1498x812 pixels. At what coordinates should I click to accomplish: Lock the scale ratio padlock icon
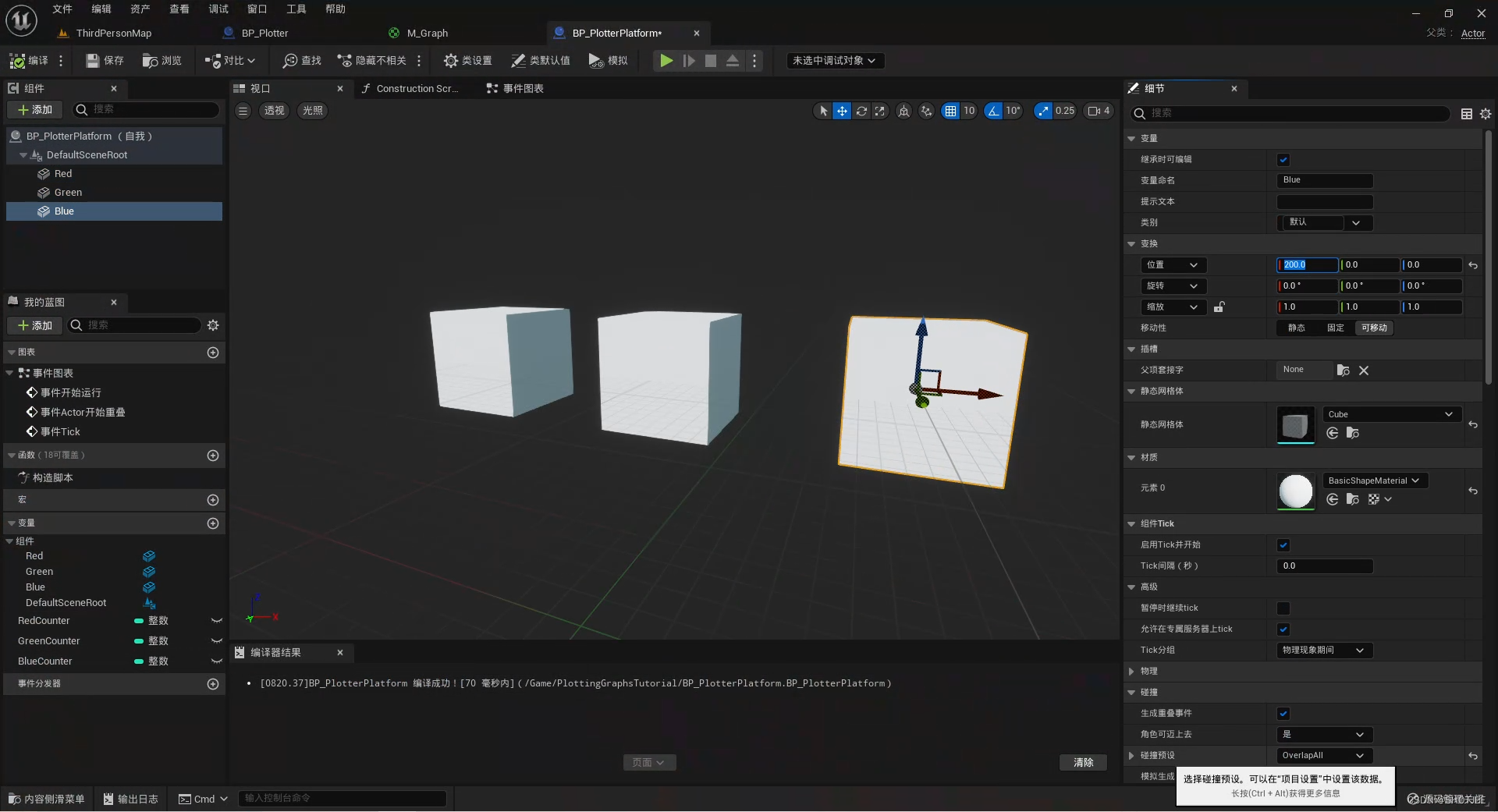tap(1219, 307)
